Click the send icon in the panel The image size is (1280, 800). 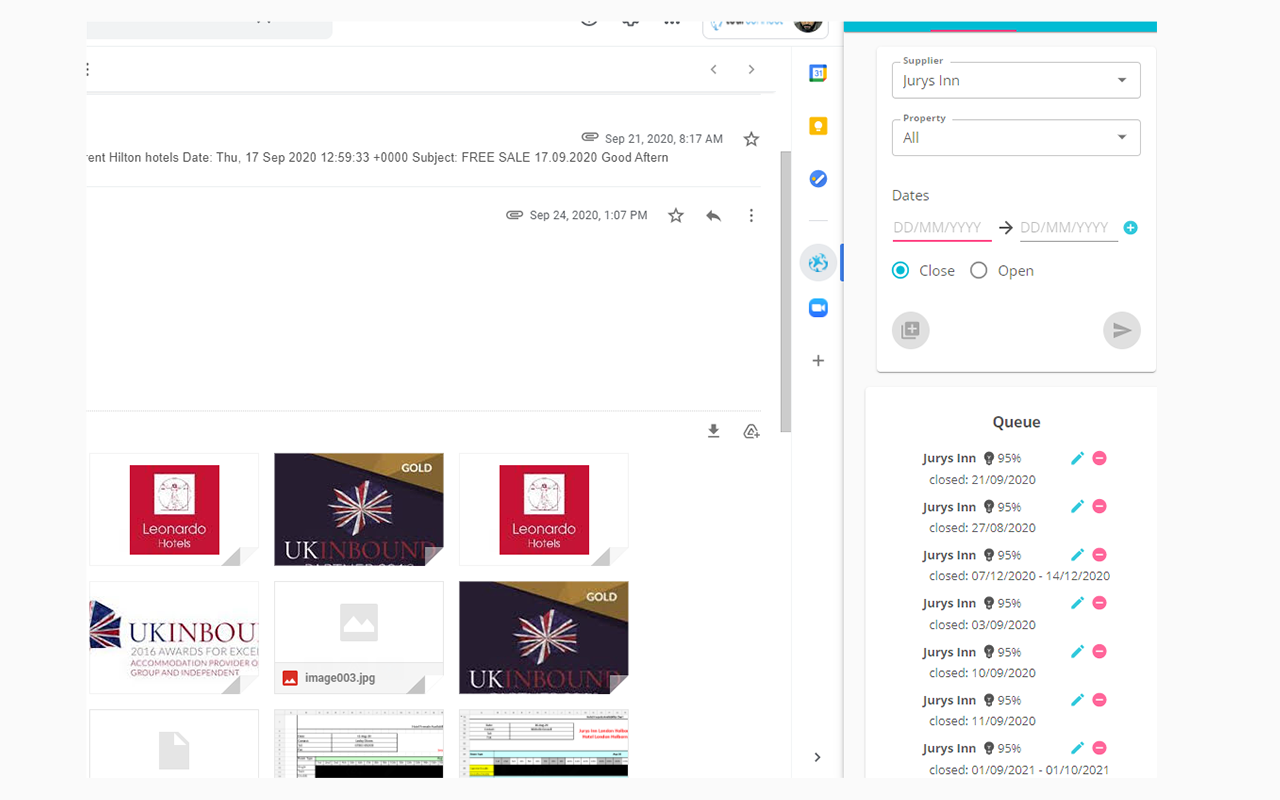[x=1121, y=330]
